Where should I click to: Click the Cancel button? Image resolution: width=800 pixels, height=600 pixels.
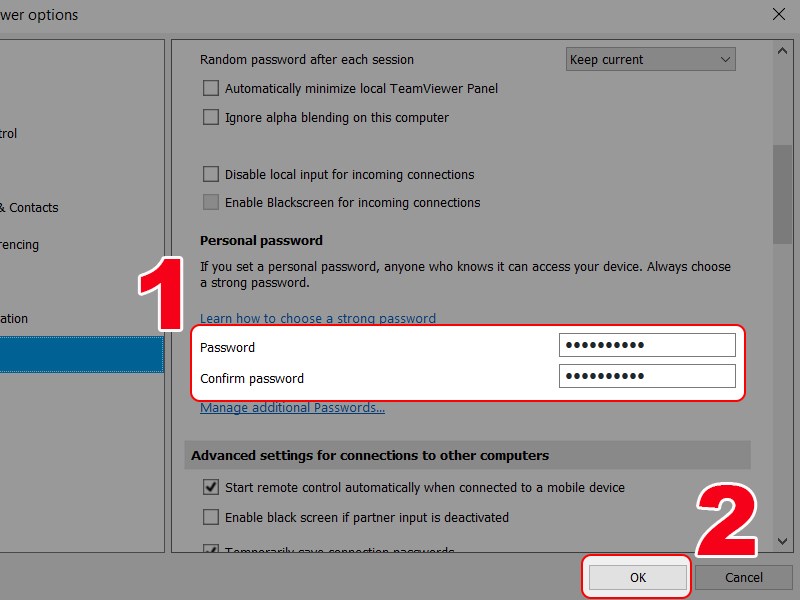click(743, 578)
